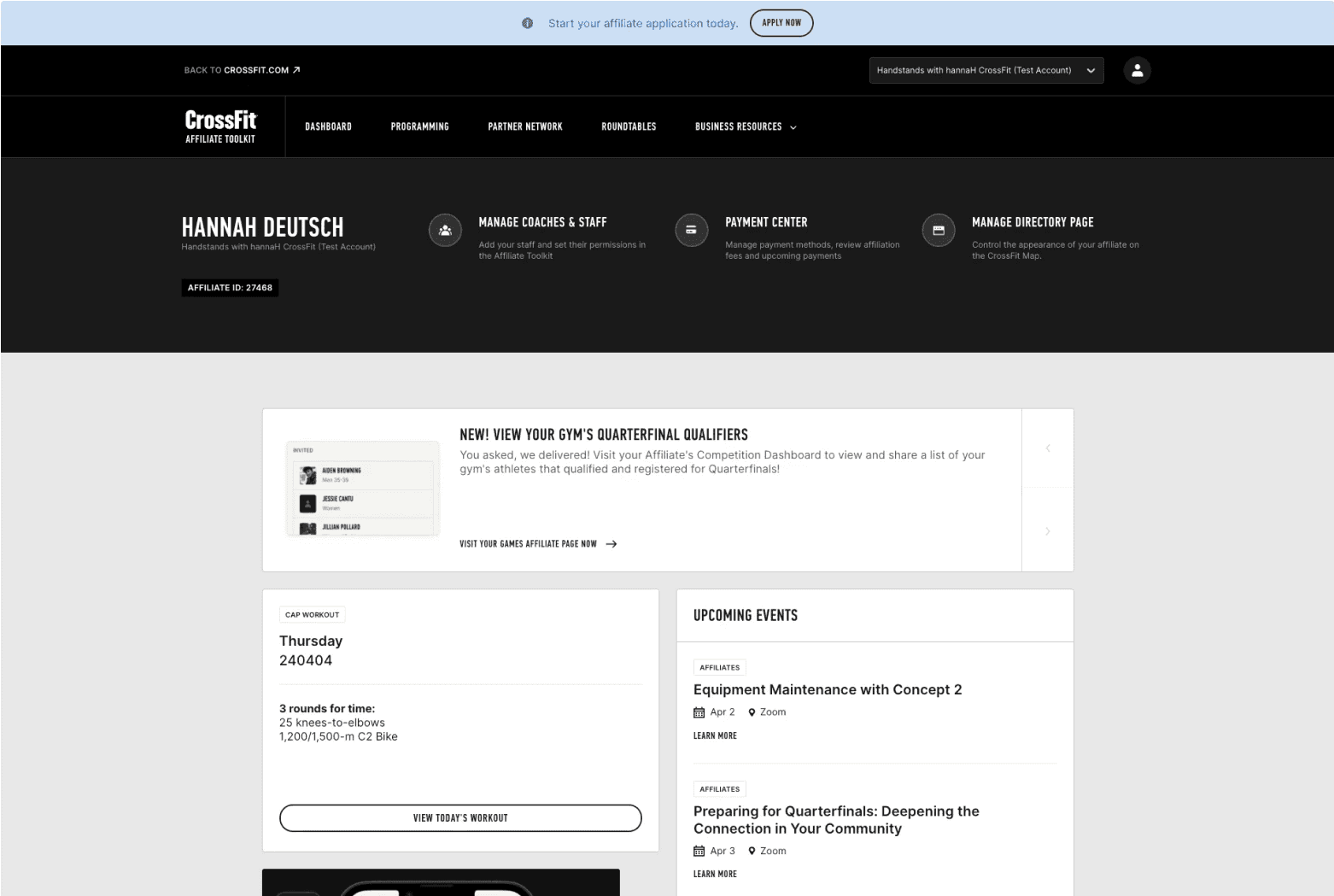Screen dimensions: 1334x896
Task: Click the arrow after Visit Your Games Affiliate Page
Action: (x=611, y=544)
